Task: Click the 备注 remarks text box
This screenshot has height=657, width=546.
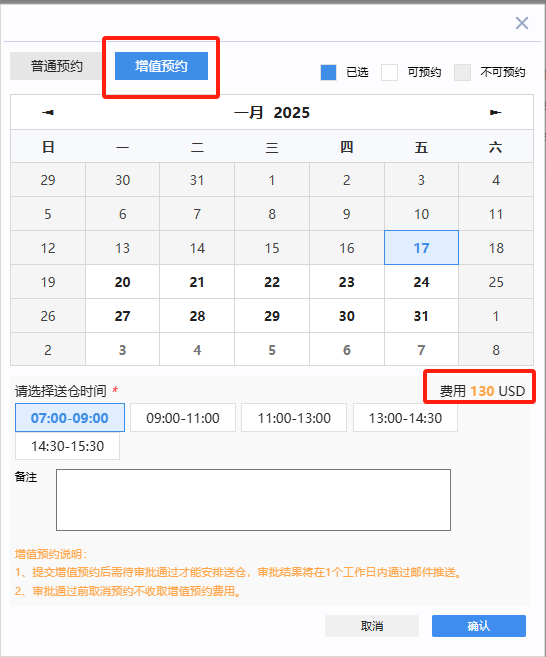Action: pyautogui.click(x=254, y=500)
